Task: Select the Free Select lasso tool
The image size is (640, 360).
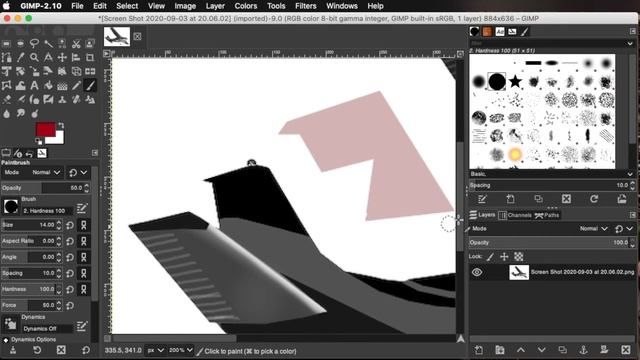Action: tap(34, 44)
